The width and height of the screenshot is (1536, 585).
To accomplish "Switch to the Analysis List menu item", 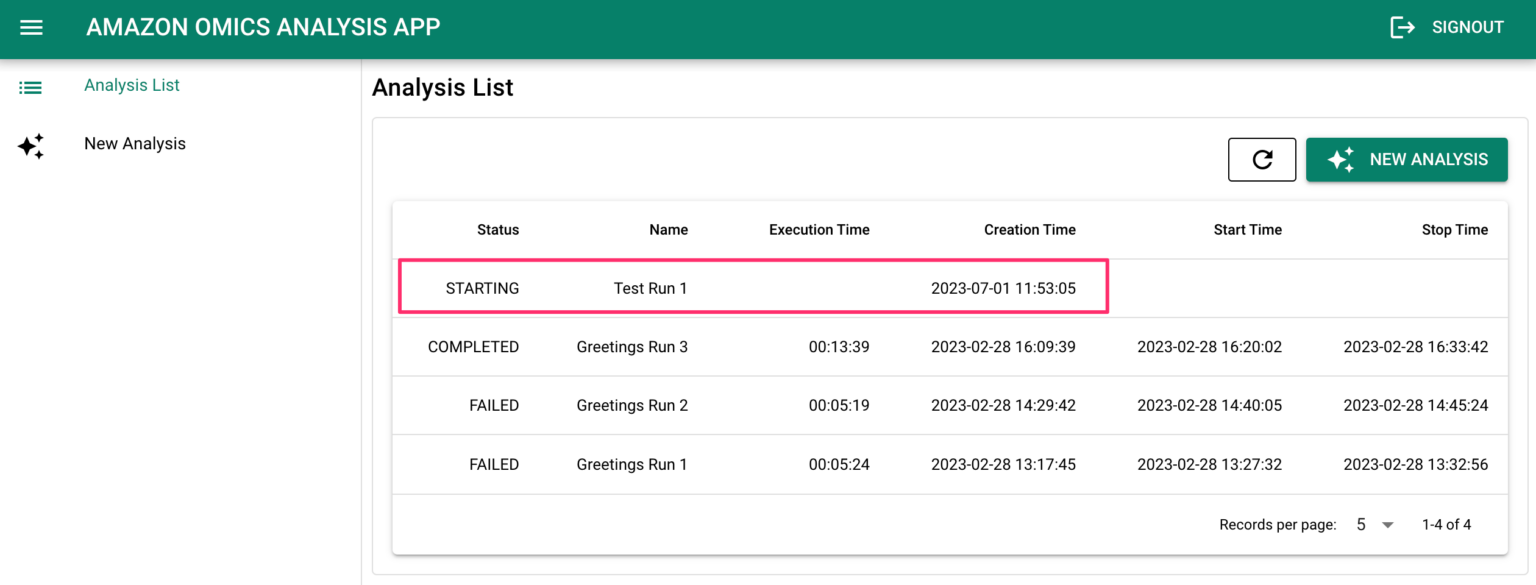I will click(x=131, y=86).
